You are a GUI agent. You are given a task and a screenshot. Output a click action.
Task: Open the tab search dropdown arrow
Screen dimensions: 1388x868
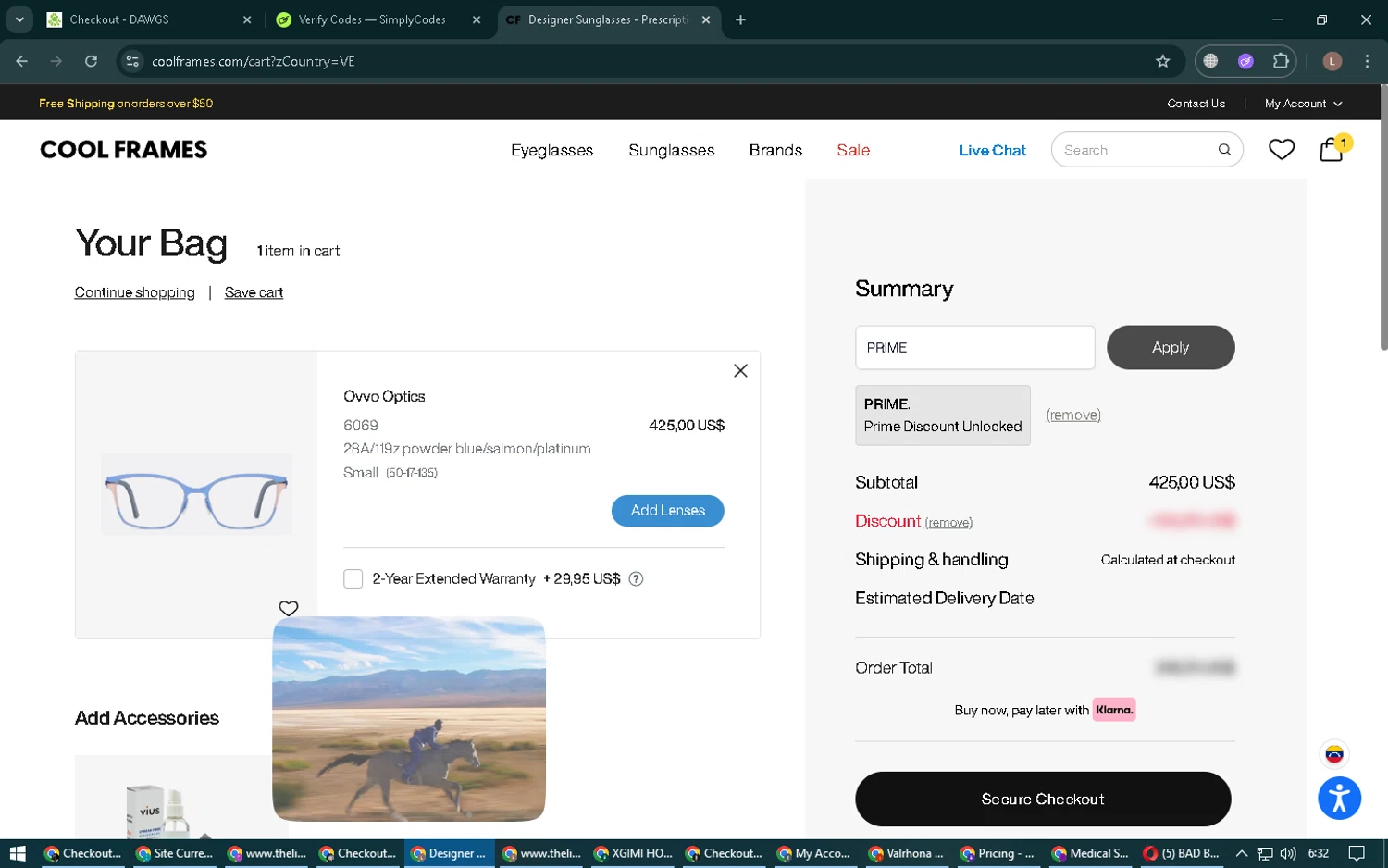tap(19, 19)
